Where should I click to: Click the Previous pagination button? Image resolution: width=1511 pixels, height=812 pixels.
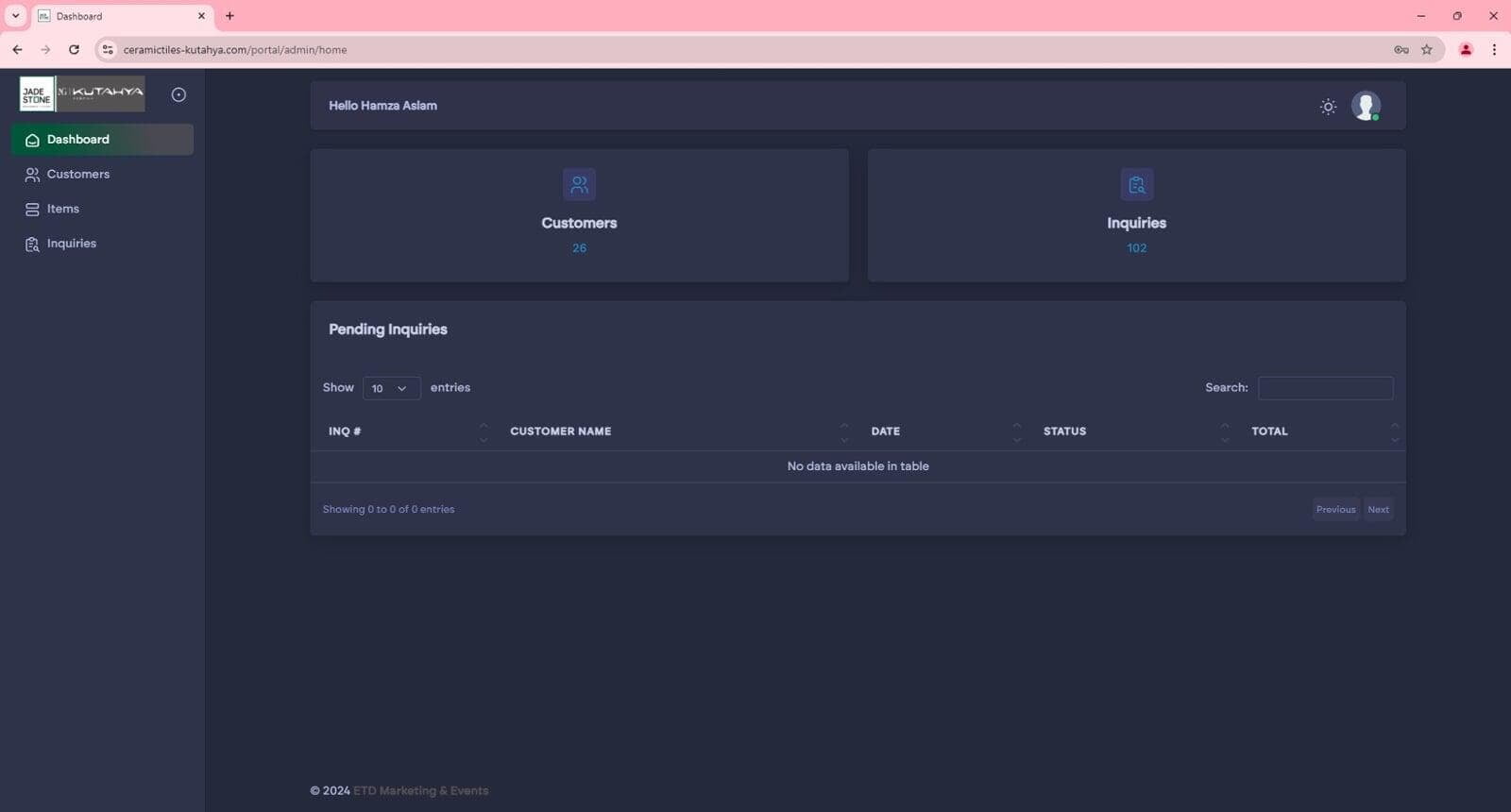(x=1335, y=510)
